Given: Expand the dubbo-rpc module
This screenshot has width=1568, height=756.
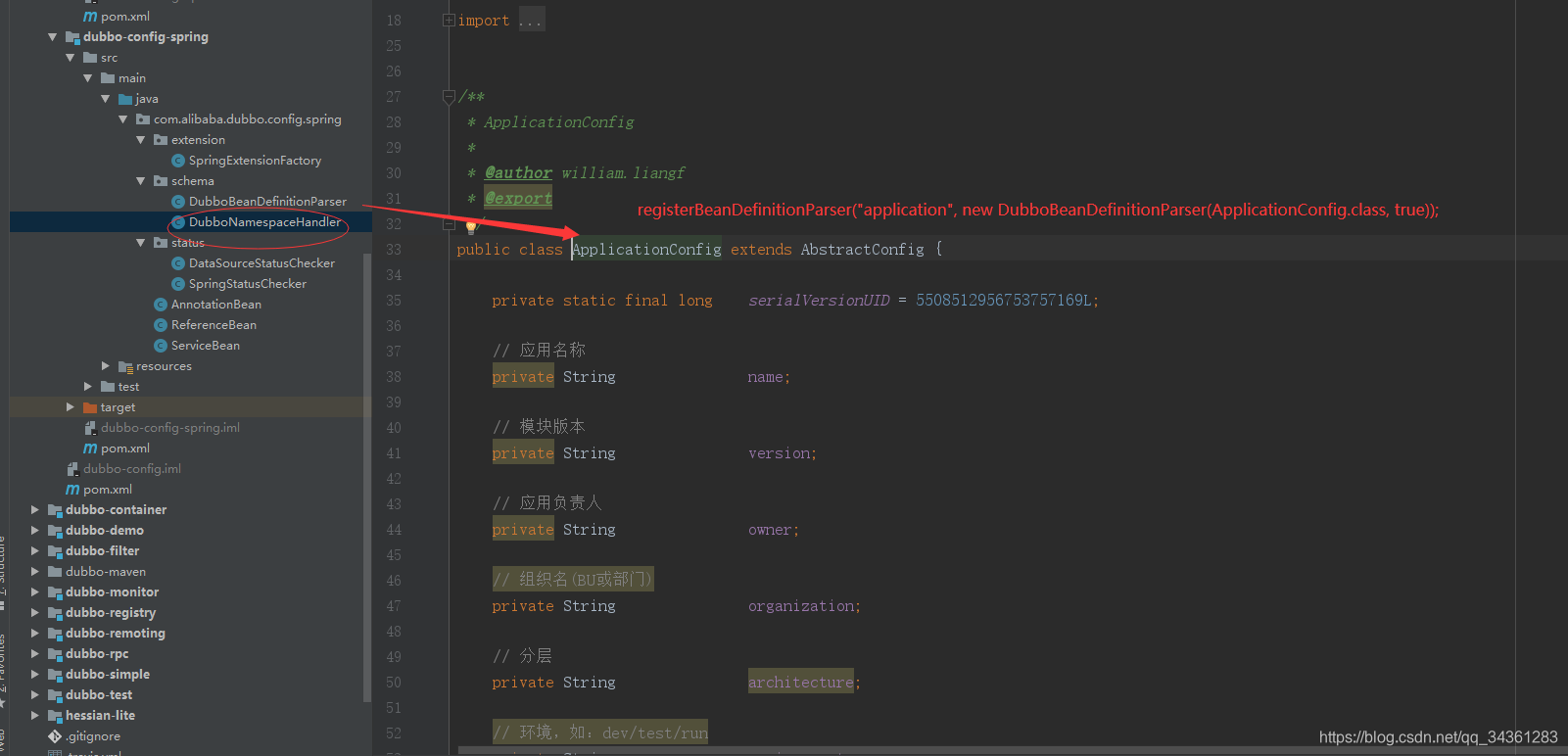Looking at the screenshot, I should pos(35,654).
